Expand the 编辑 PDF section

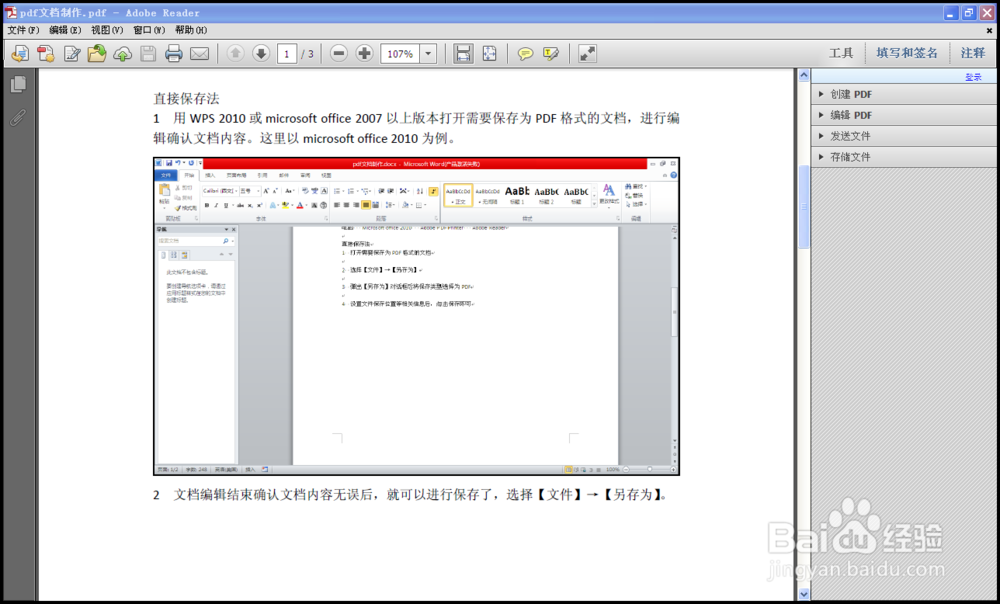(x=904, y=115)
